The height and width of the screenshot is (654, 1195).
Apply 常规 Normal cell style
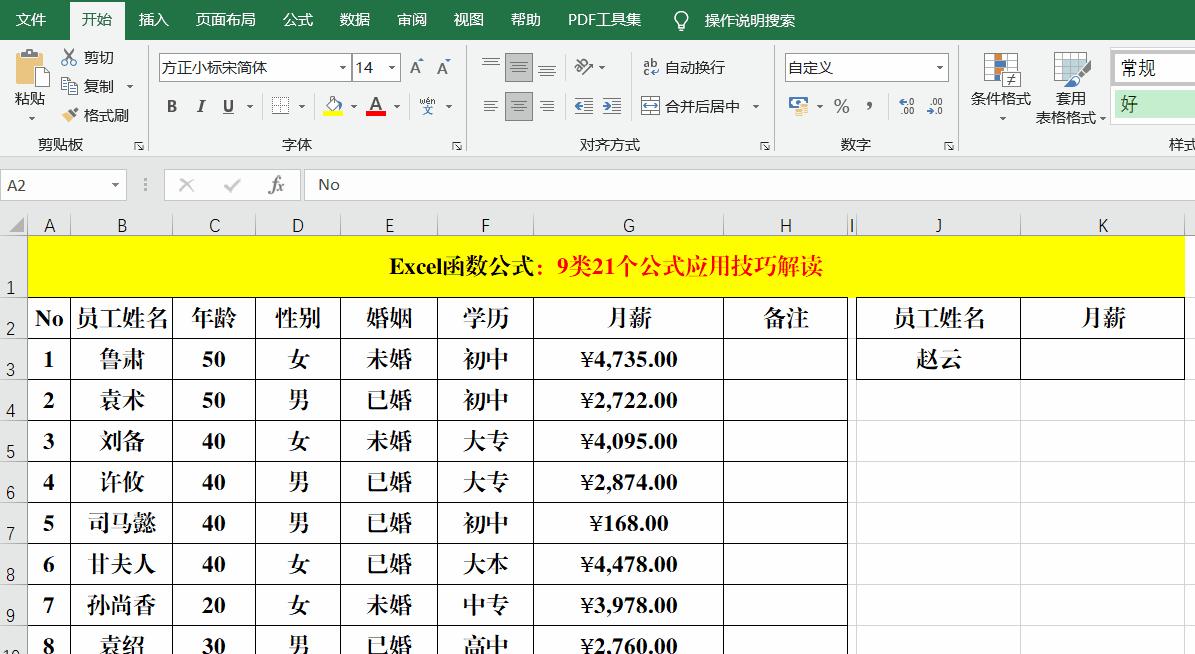pyautogui.click(x=1153, y=68)
